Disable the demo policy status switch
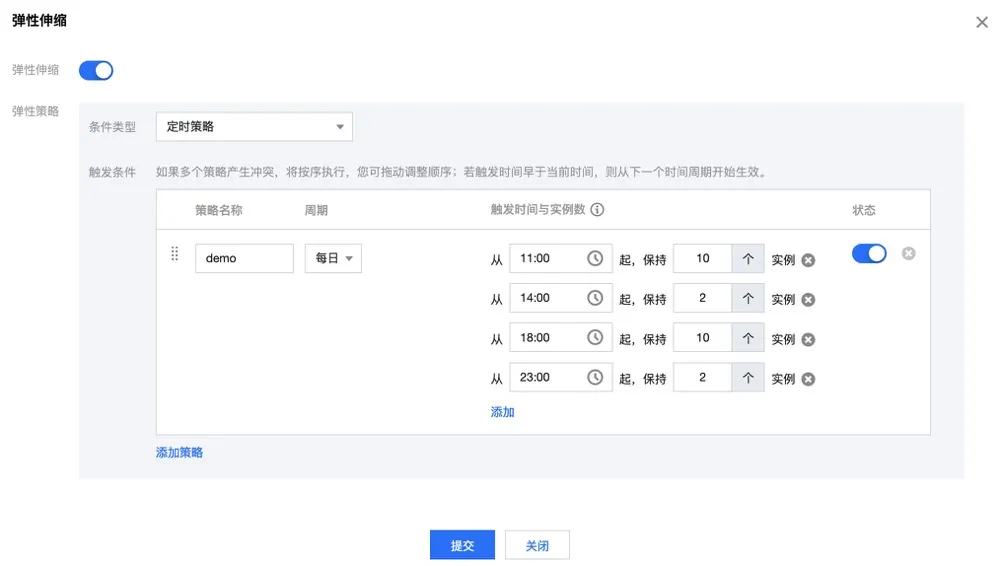This screenshot has width=1000, height=566. 869,253
